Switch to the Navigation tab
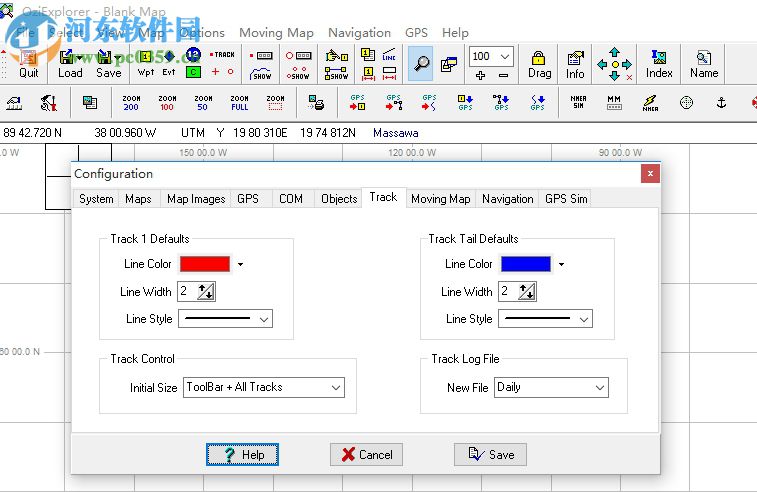 click(507, 199)
